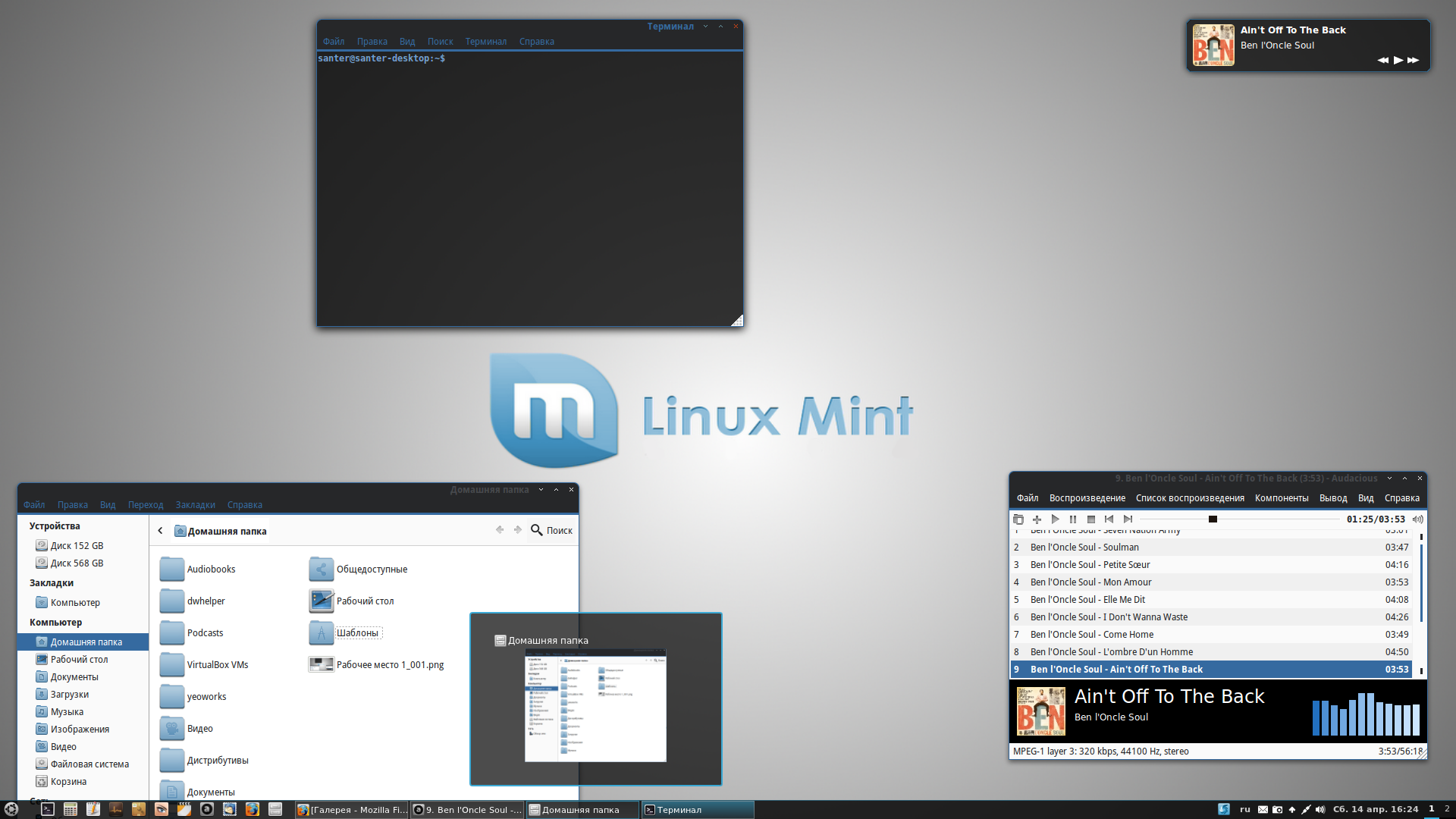Stop playback in Audacious toolbar

(x=1091, y=519)
